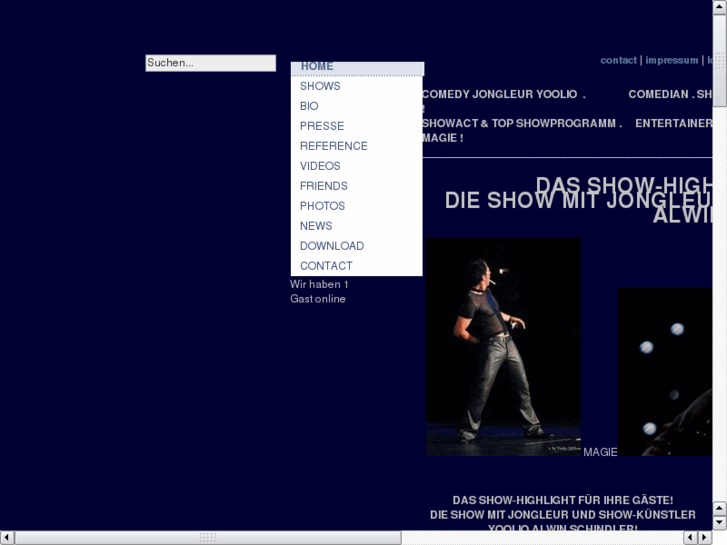Click 'DIE SHOW MIT JONGLEUR UND SHOW-KÜNSTLER' line
The image size is (727, 545).
click(x=562, y=515)
